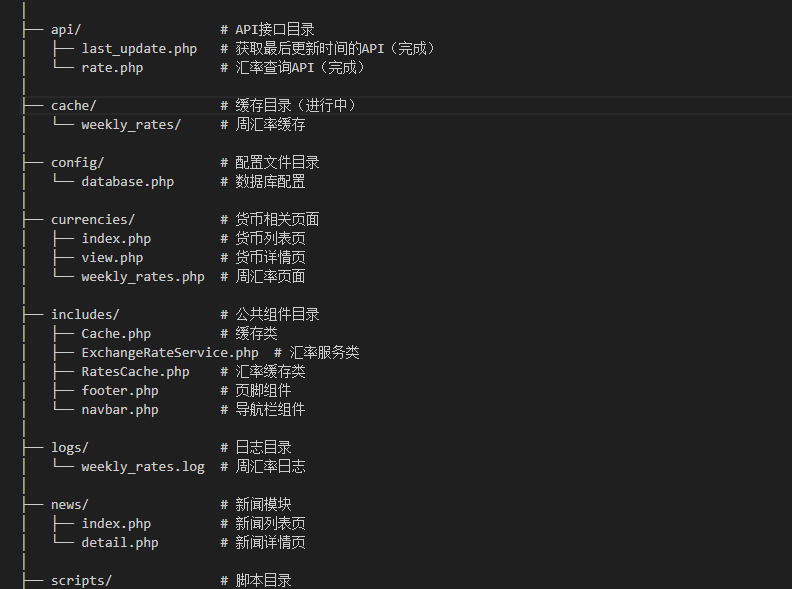Click the text 'scripts/'

point(81,581)
